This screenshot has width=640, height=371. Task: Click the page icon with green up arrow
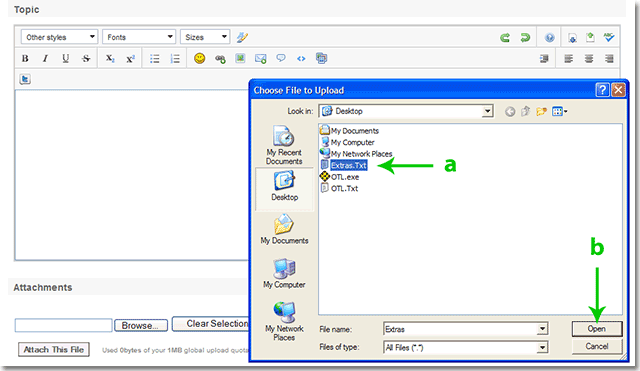pyautogui.click(x=590, y=37)
